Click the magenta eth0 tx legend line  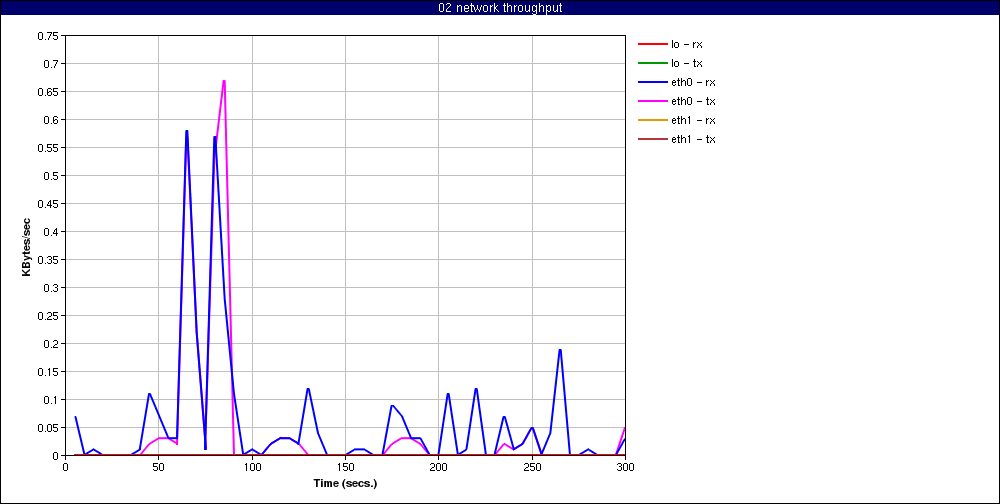coord(652,101)
